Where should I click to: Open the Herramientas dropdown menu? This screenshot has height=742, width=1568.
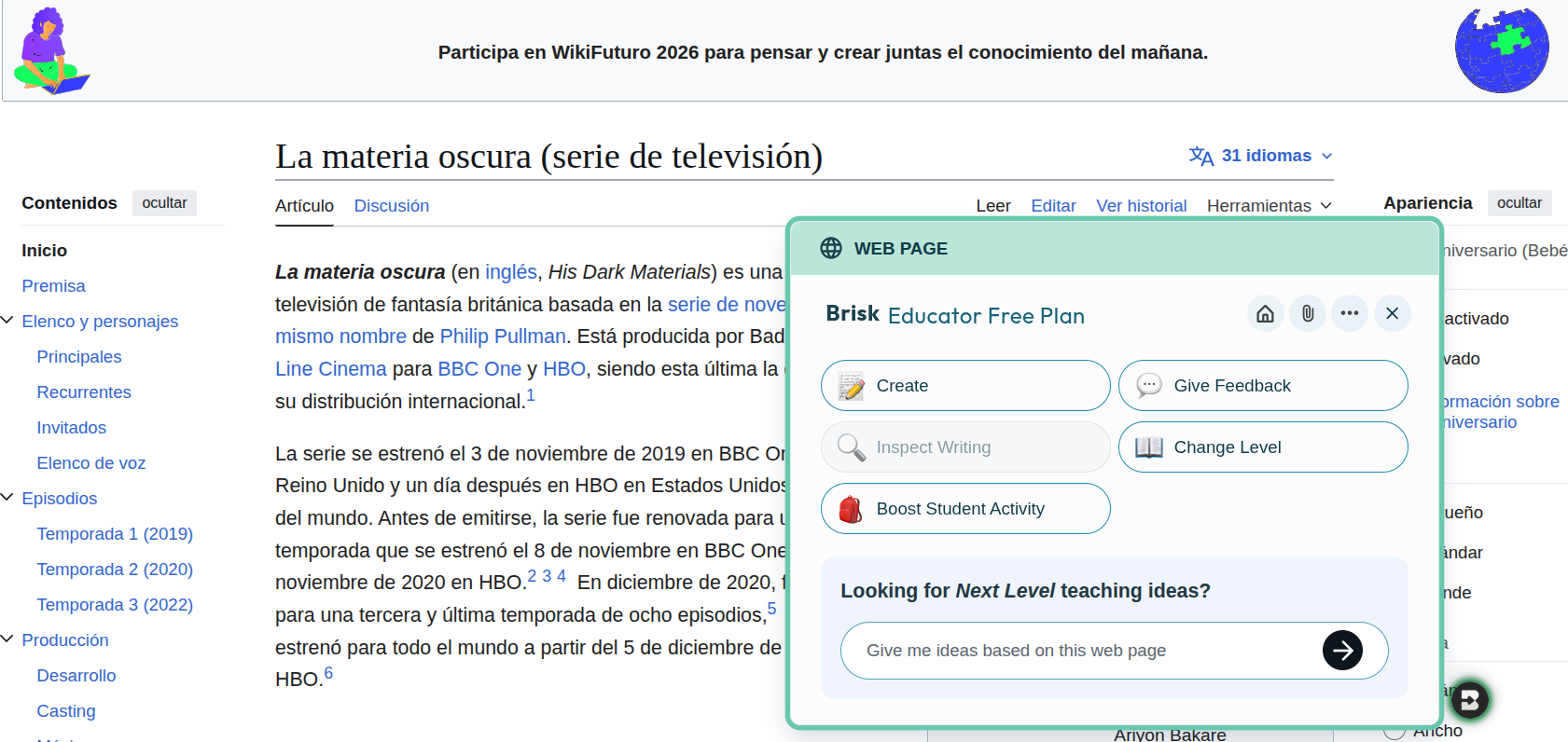pyautogui.click(x=1269, y=206)
